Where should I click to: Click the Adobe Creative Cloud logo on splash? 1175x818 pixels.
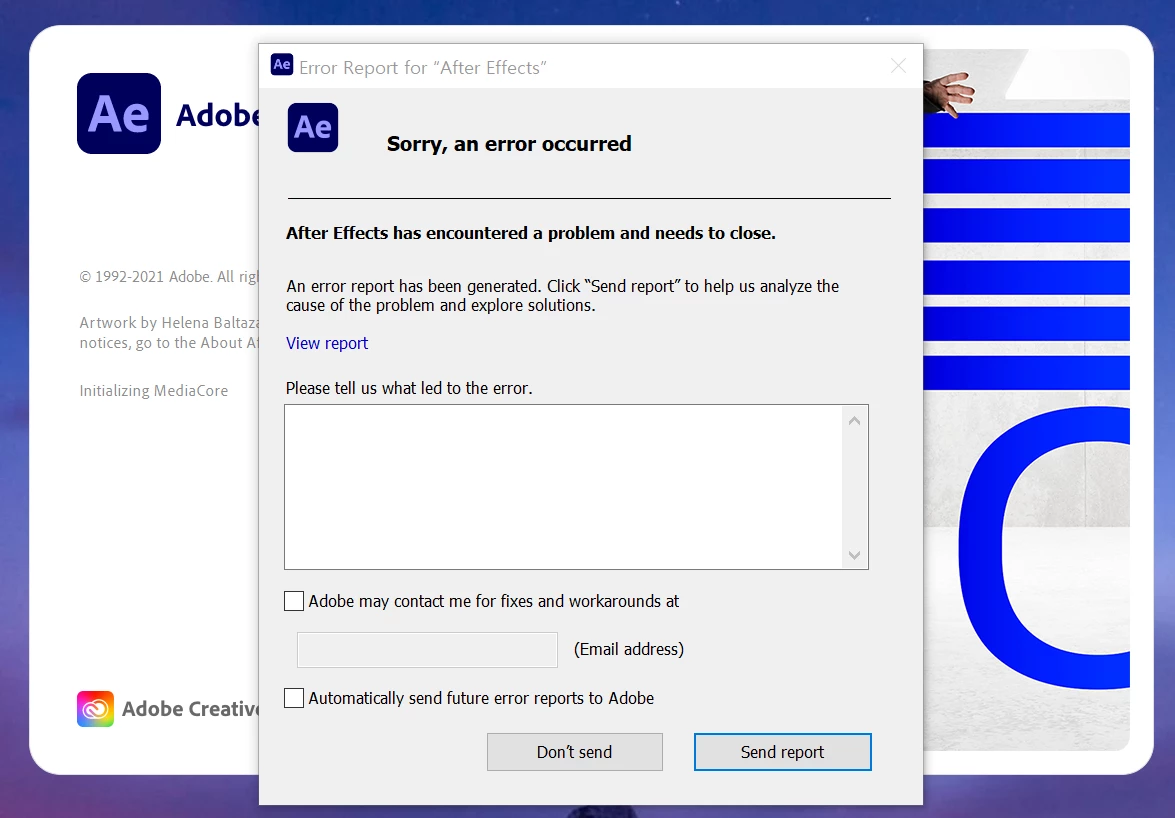95,709
